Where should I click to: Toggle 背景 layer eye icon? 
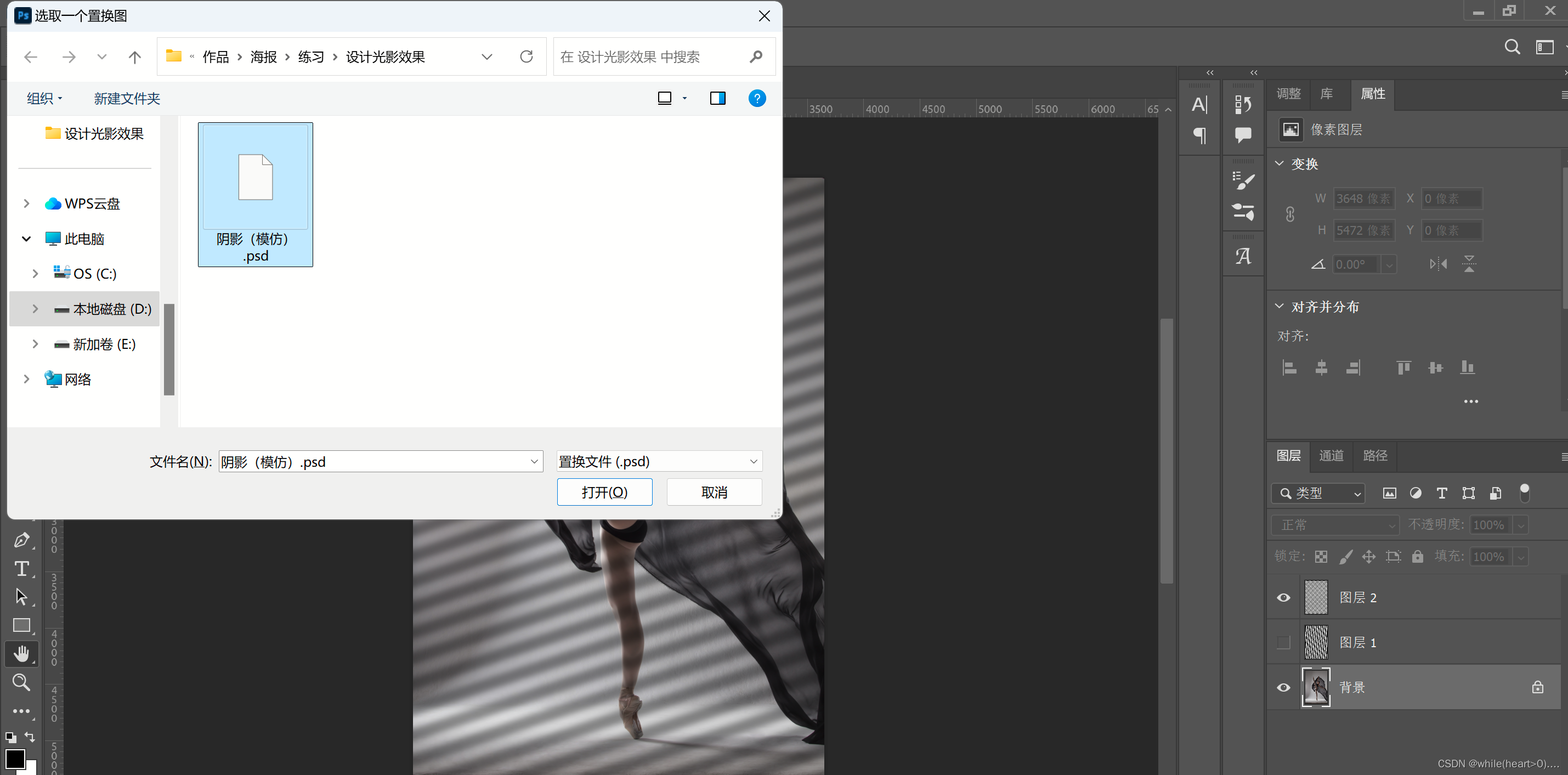[x=1283, y=687]
